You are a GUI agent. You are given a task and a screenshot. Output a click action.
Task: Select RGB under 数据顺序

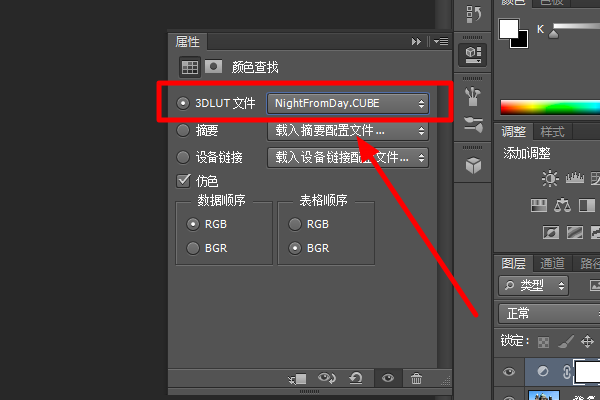193,224
